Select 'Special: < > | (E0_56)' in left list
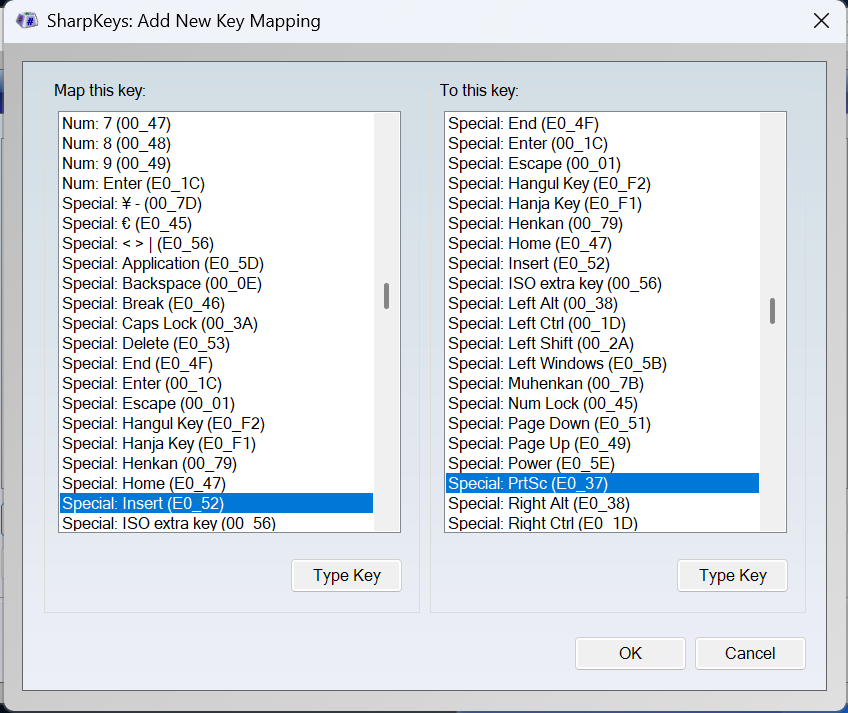This screenshot has width=848, height=713. [216, 243]
